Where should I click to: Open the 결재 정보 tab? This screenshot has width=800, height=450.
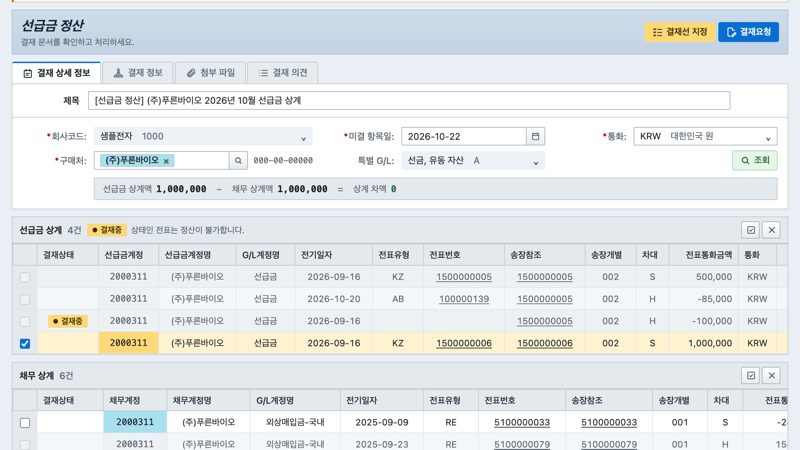click(138, 73)
